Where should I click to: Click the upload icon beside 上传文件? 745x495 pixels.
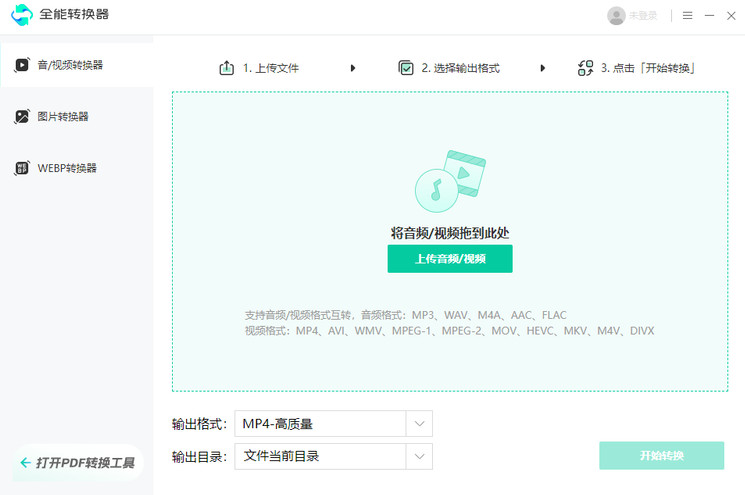point(226,68)
